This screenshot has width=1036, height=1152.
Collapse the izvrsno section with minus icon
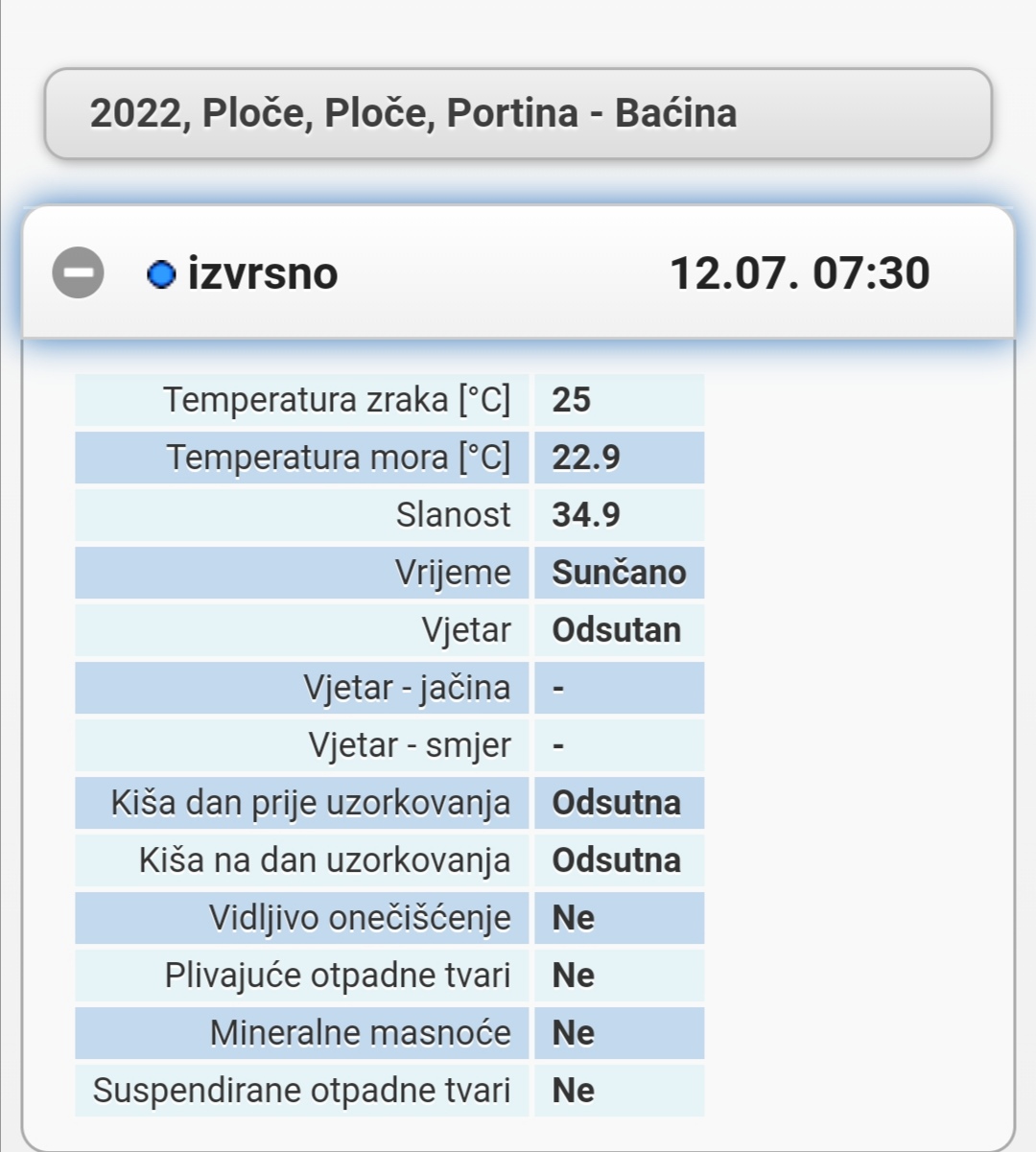tap(78, 273)
